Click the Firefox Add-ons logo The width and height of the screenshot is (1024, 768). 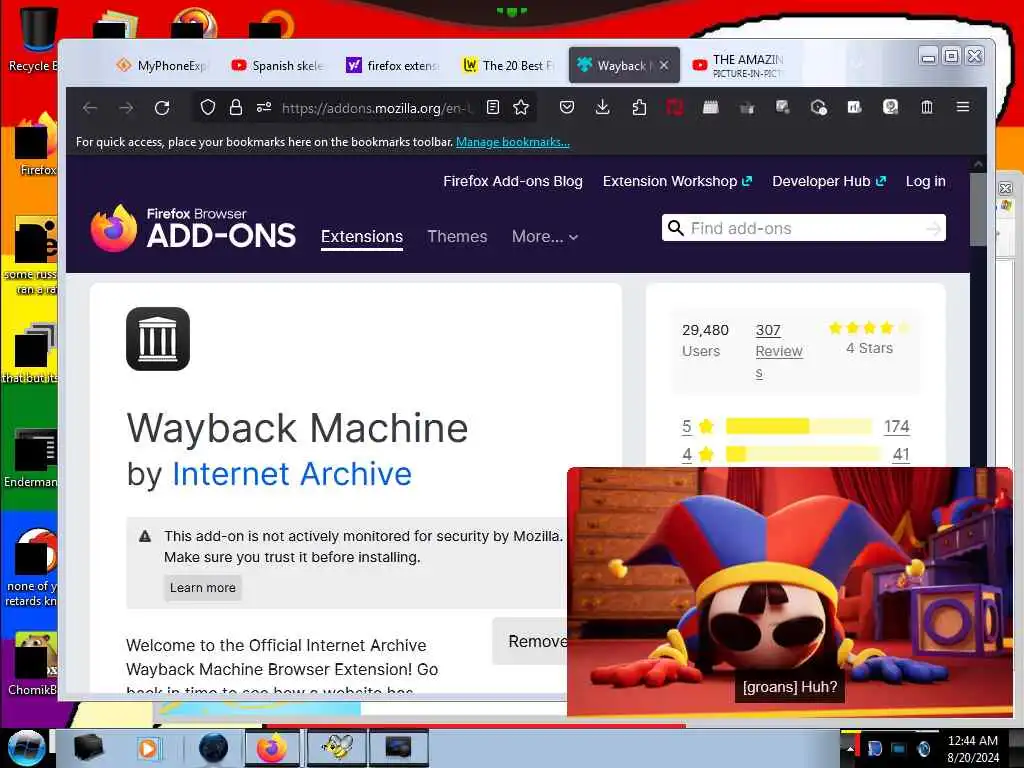coord(193,229)
